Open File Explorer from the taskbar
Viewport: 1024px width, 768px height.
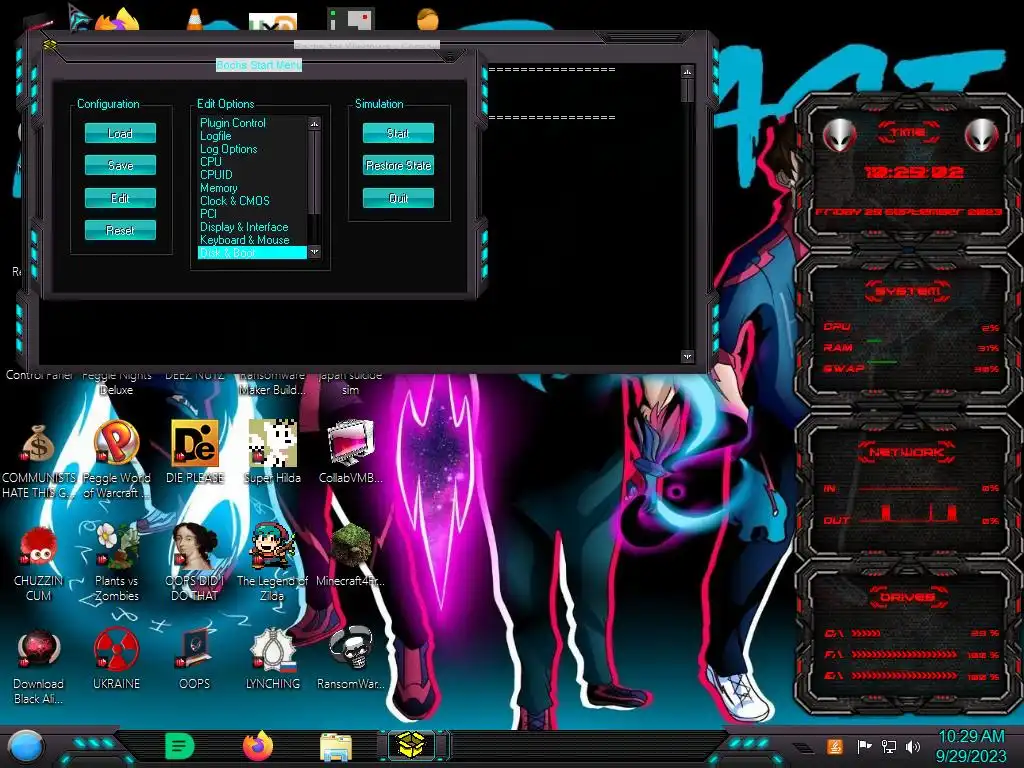pyautogui.click(x=336, y=747)
